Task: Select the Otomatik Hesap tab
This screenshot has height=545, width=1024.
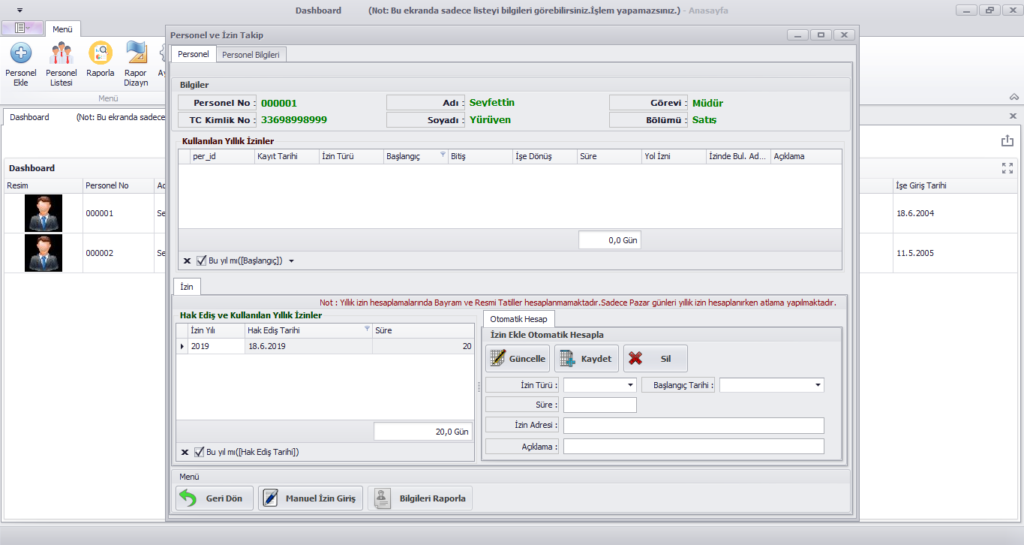Action: [516, 317]
